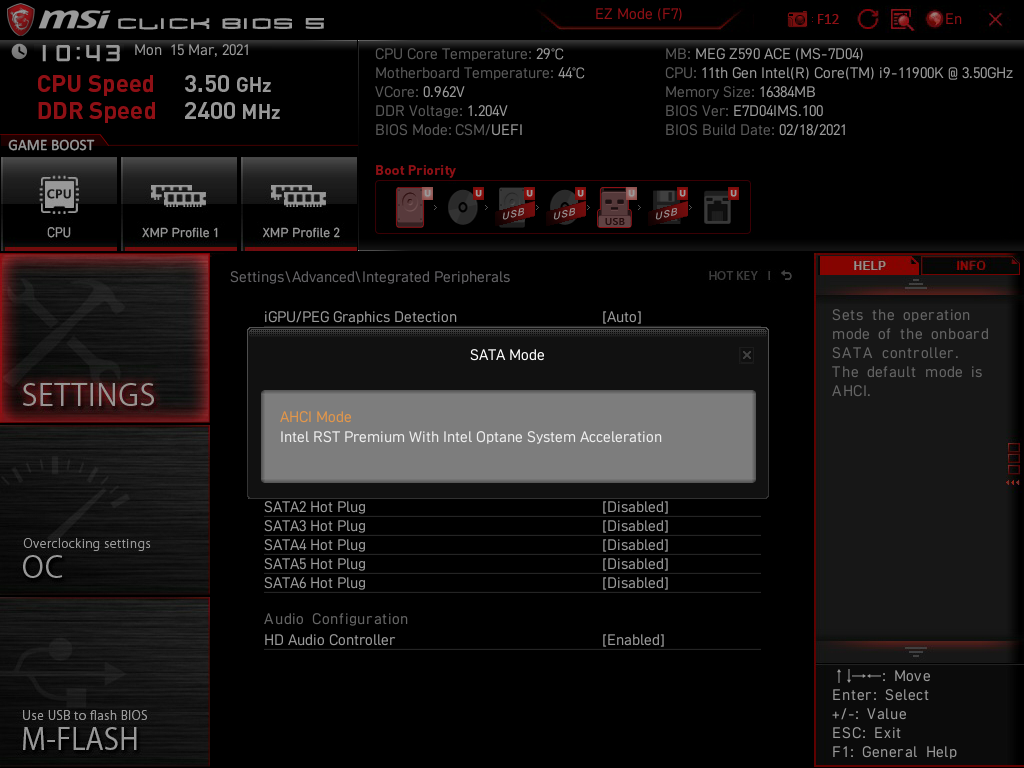Select the USB CD/DVD boot device icon
1024x768 pixels.
click(x=566, y=207)
